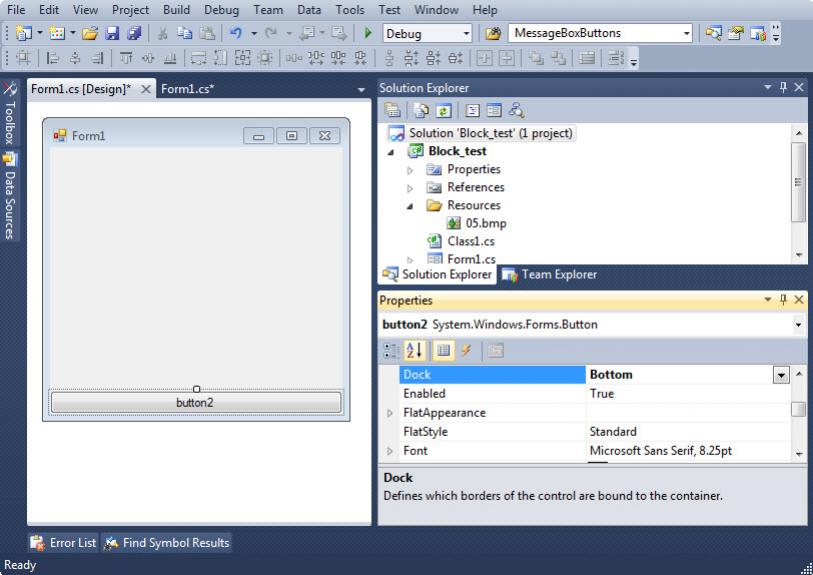
Task: Click the Align Bottoms layout icon
Action: pos(170,58)
